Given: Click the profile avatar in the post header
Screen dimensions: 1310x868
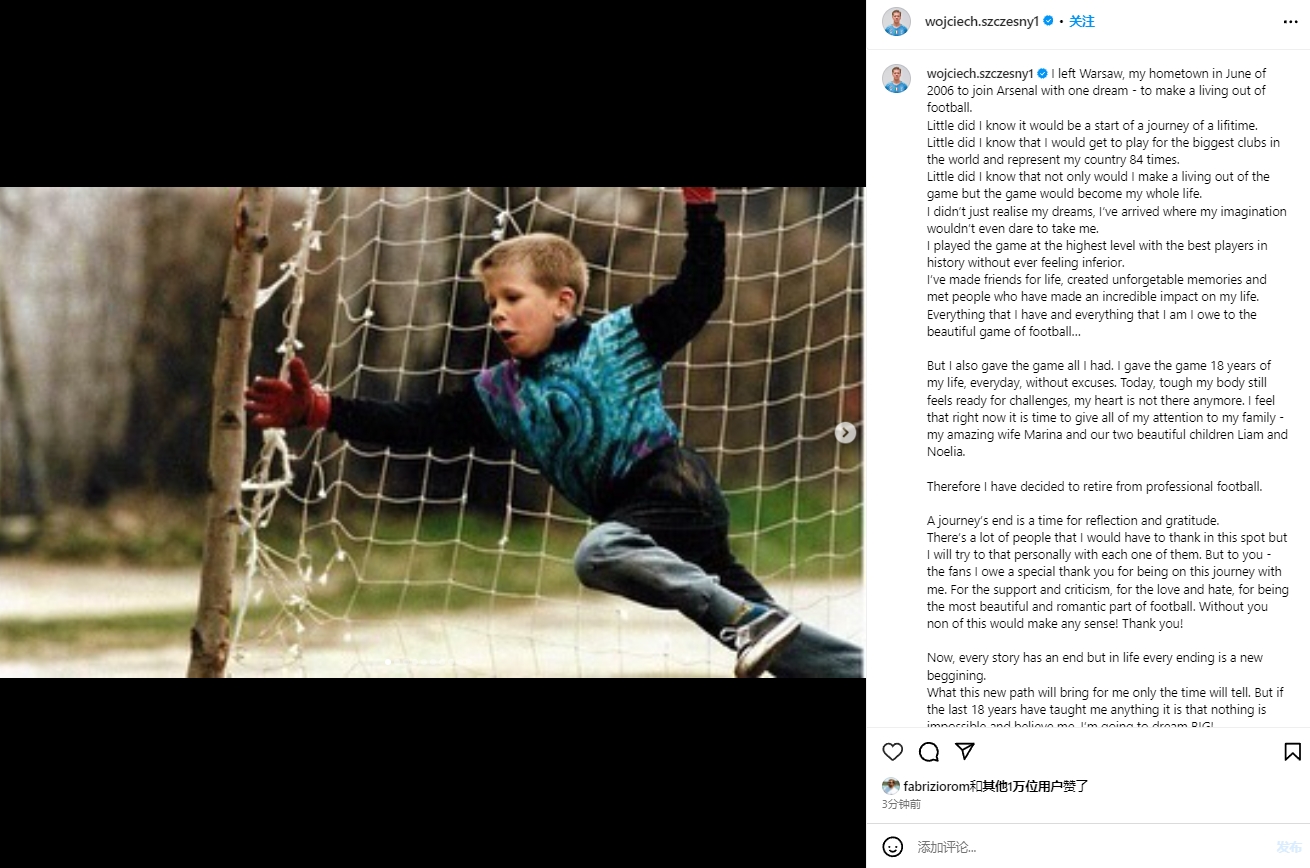Looking at the screenshot, I should [x=896, y=21].
